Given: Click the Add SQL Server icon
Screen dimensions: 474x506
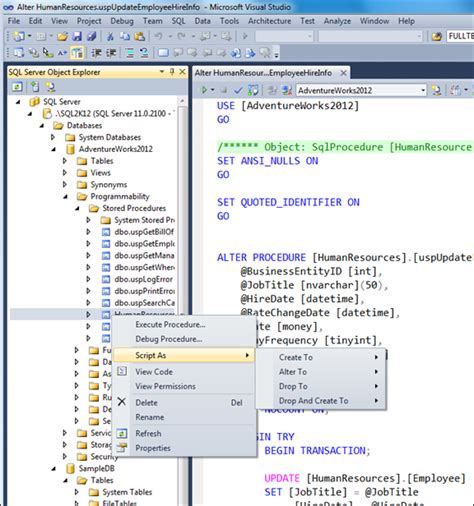Looking at the screenshot, I should point(35,87).
